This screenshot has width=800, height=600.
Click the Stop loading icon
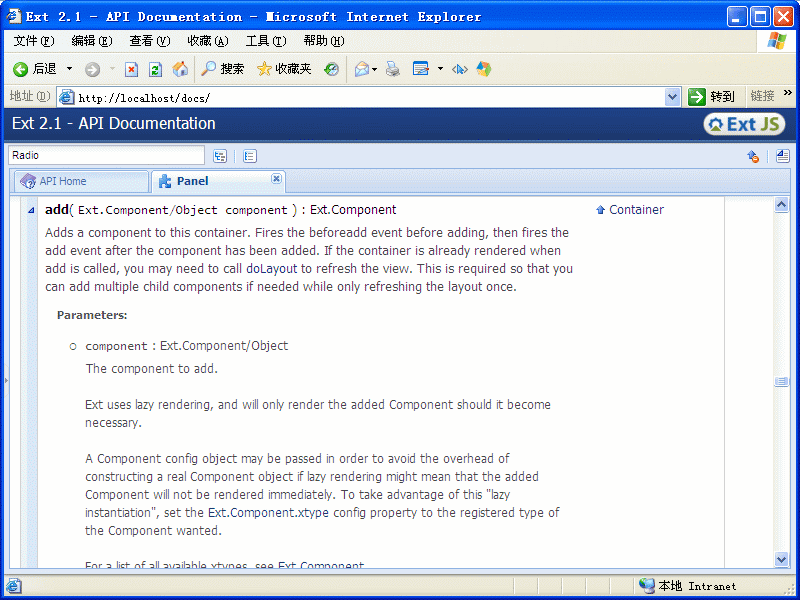(x=132, y=69)
